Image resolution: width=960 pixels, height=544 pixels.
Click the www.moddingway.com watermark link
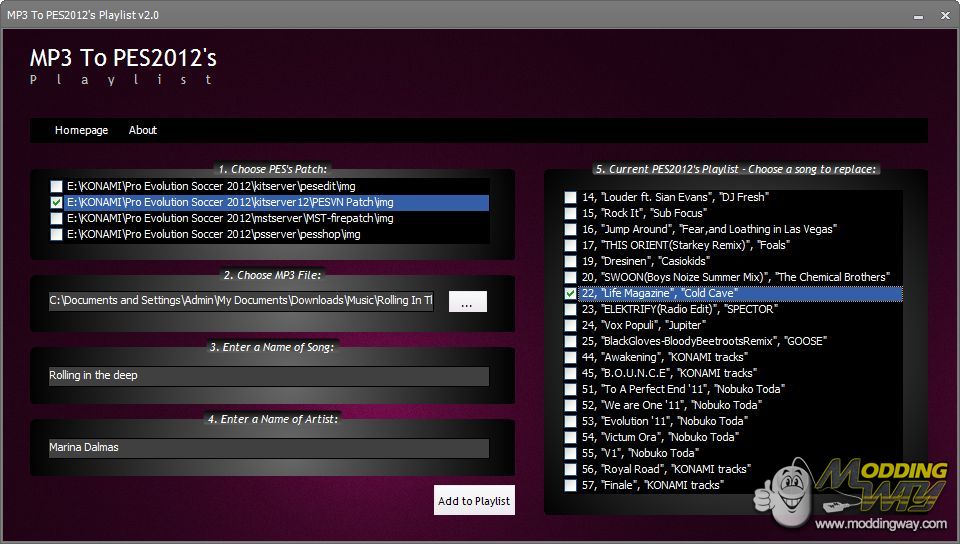click(880, 524)
